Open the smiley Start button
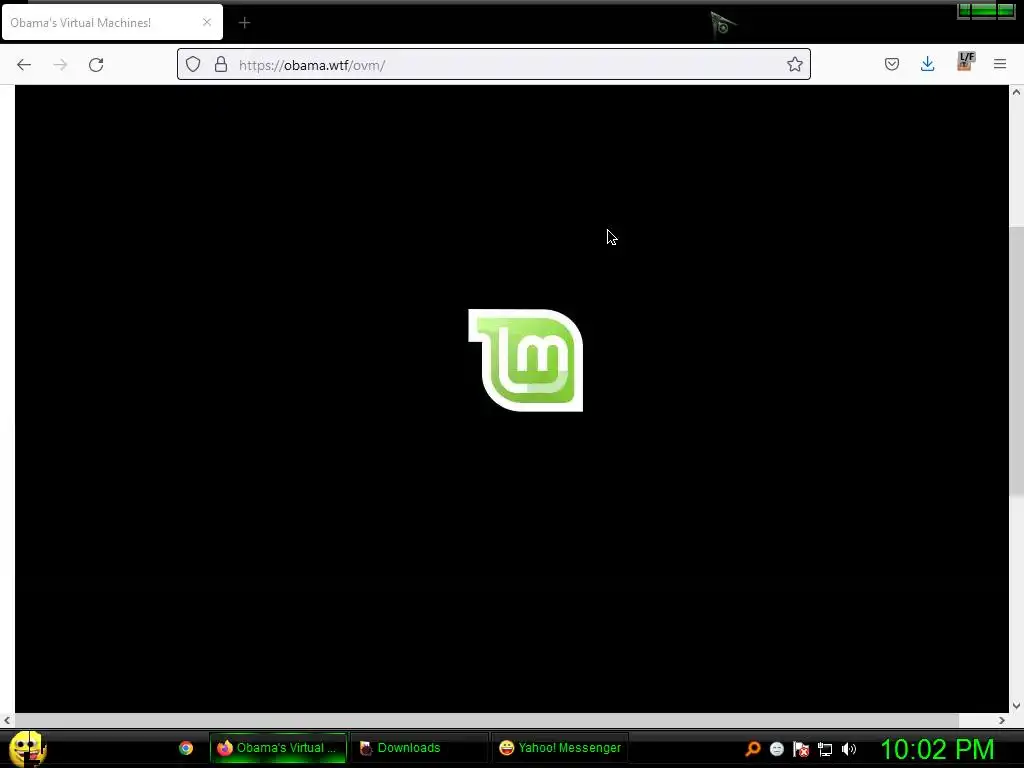 click(27, 748)
